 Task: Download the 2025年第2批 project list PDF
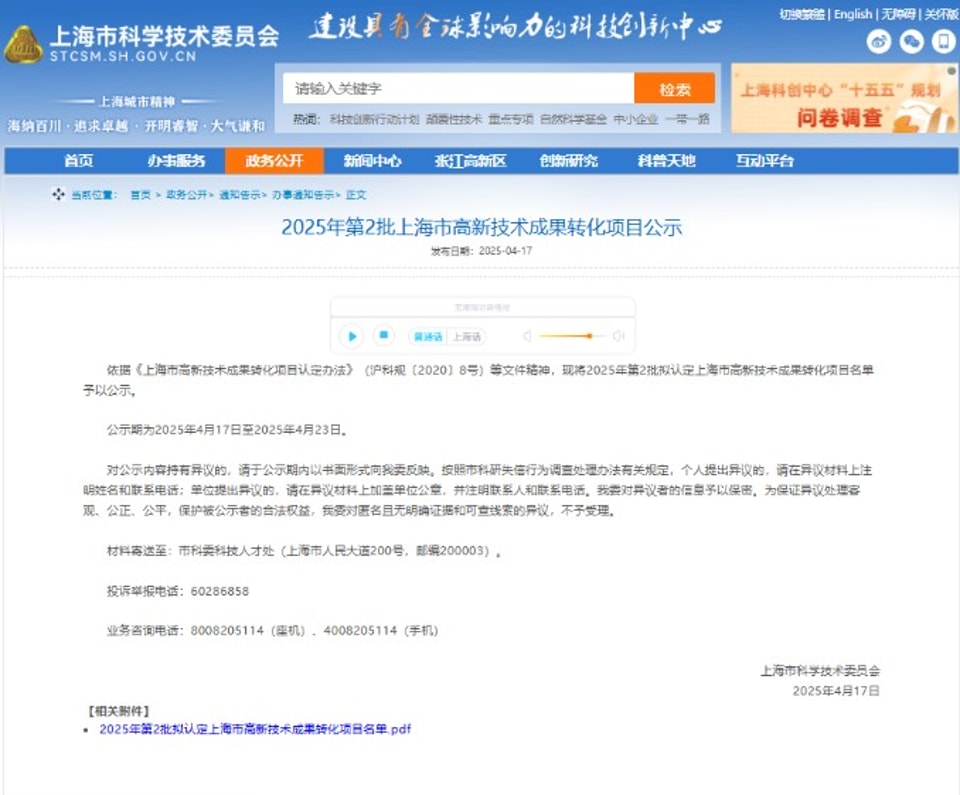(255, 729)
